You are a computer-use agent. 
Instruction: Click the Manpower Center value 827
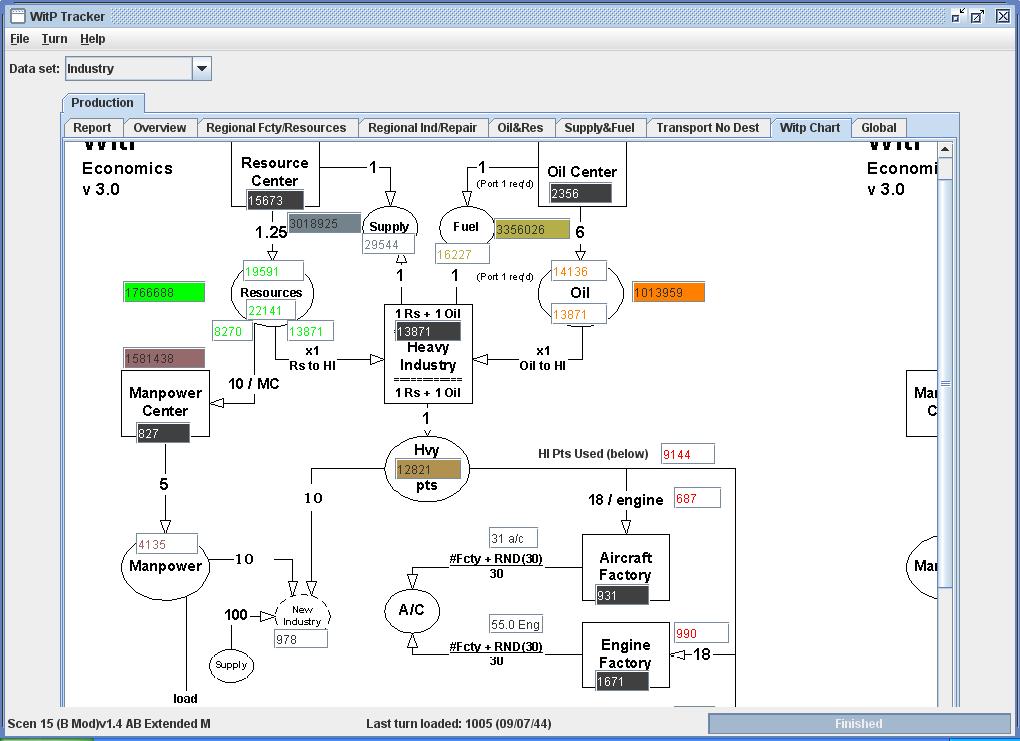click(x=163, y=433)
